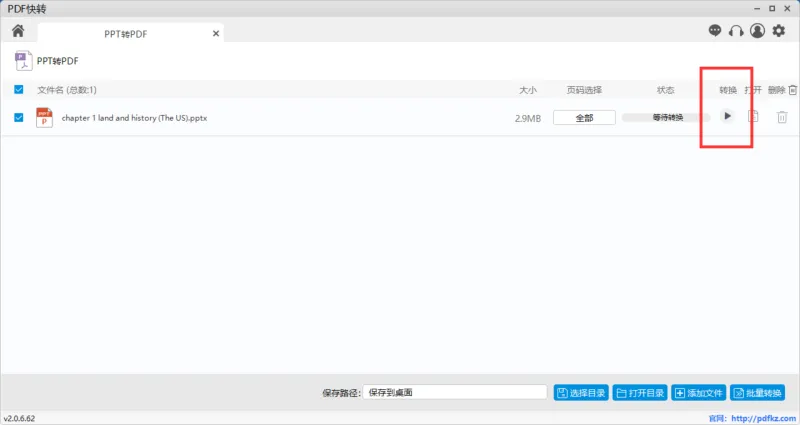Open the user account icon
The width and height of the screenshot is (800, 425).
[x=757, y=31]
